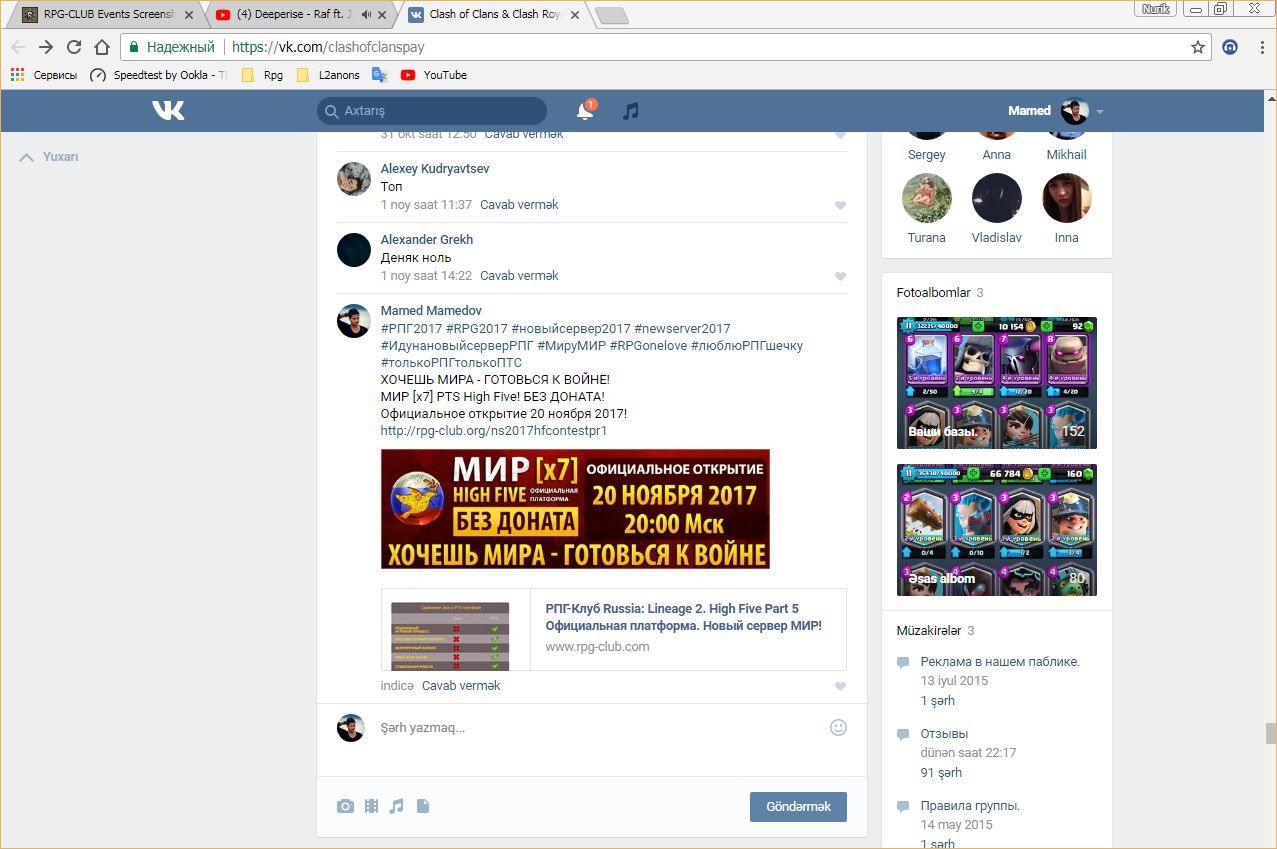Attach a video with the film icon

371,806
